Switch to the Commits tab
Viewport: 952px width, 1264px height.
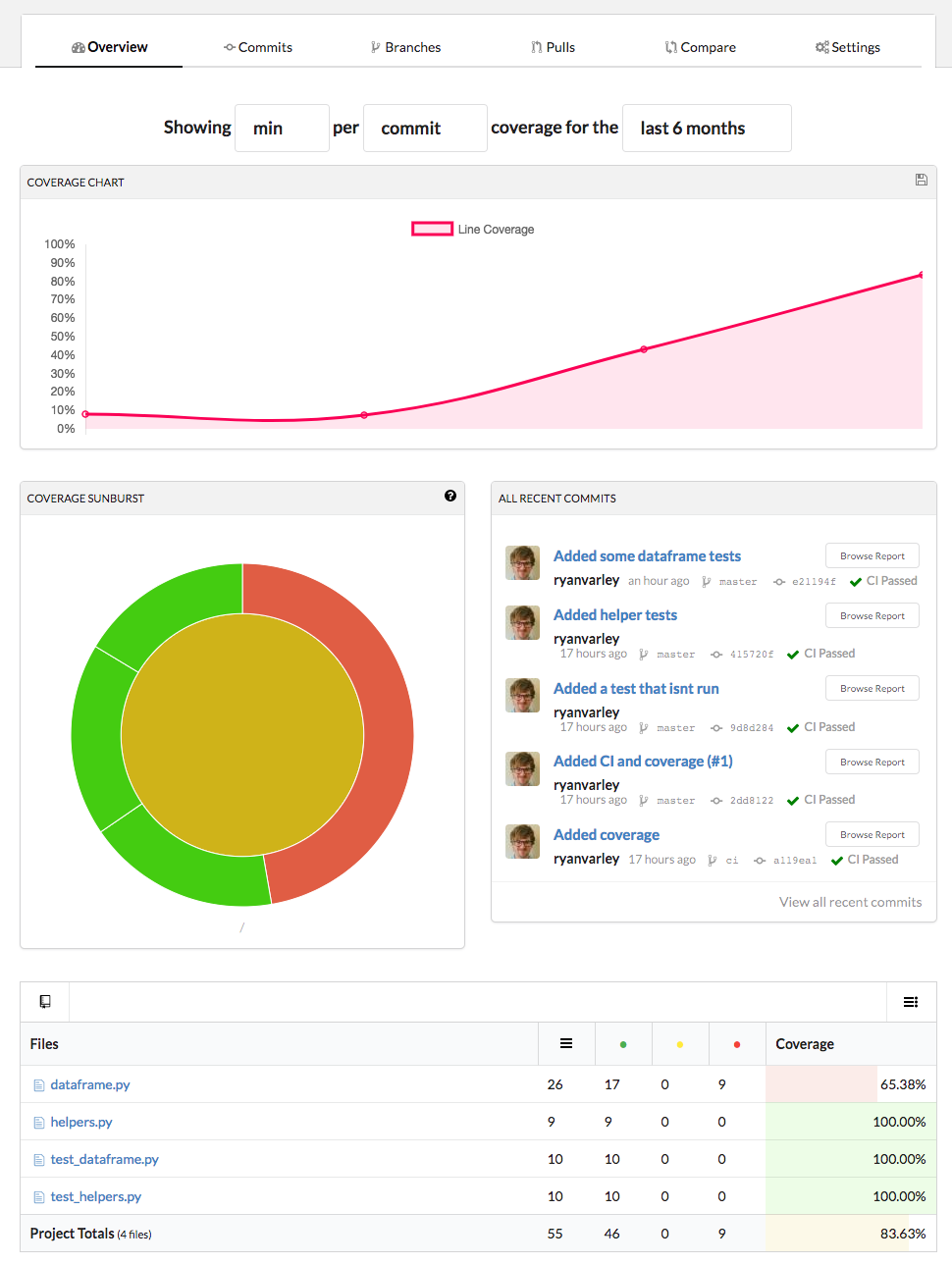click(x=258, y=46)
